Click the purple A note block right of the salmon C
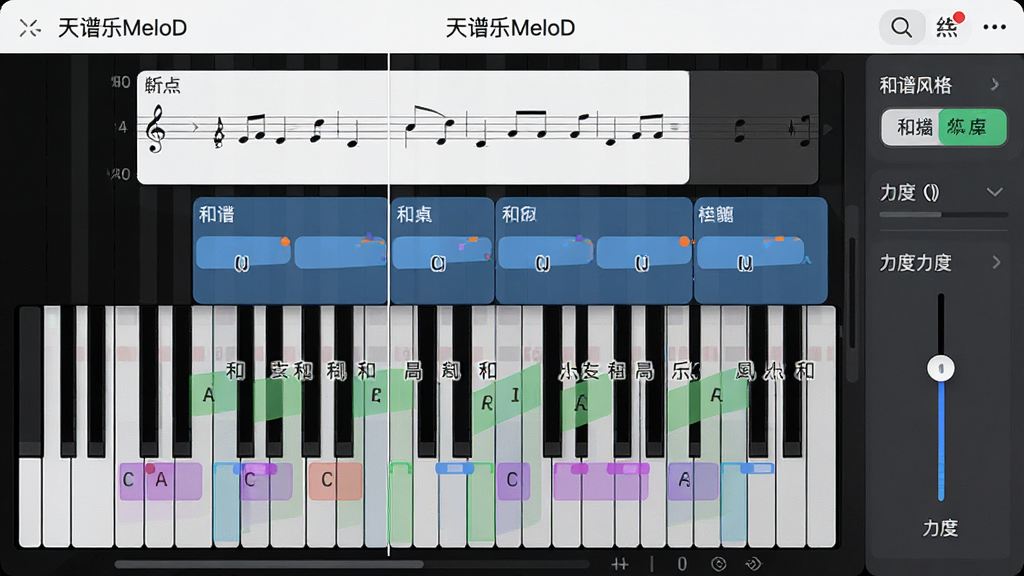Screen dimensions: 1024x576 click(x=693, y=481)
